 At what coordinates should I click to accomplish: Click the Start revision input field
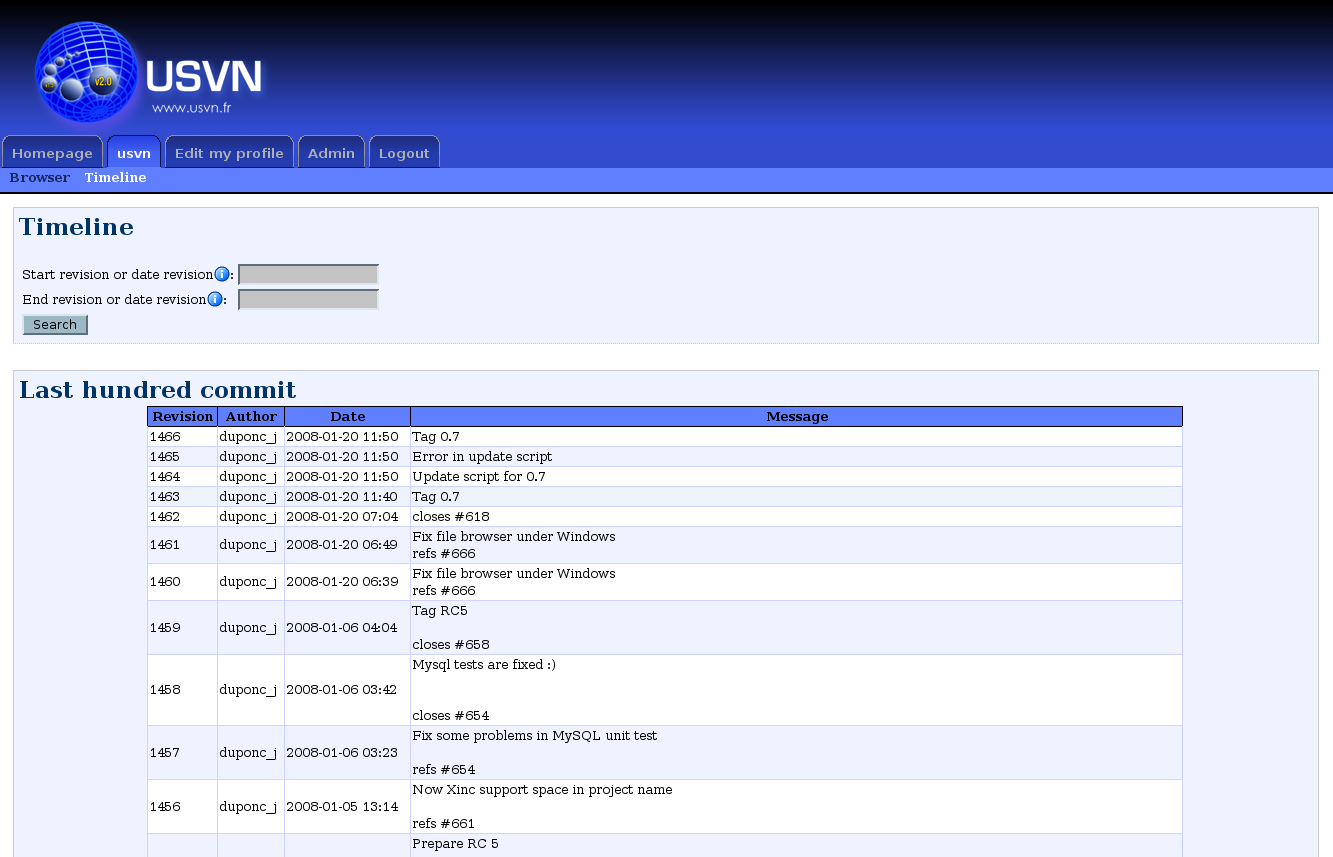pyautogui.click(x=308, y=274)
